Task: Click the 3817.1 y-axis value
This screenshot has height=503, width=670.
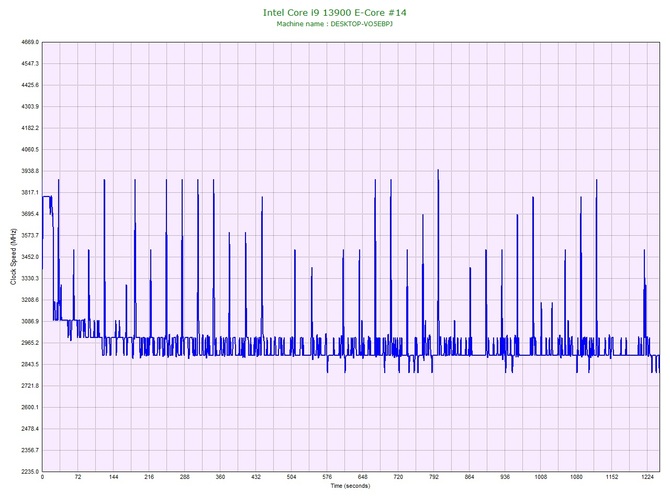Action: coord(30,192)
